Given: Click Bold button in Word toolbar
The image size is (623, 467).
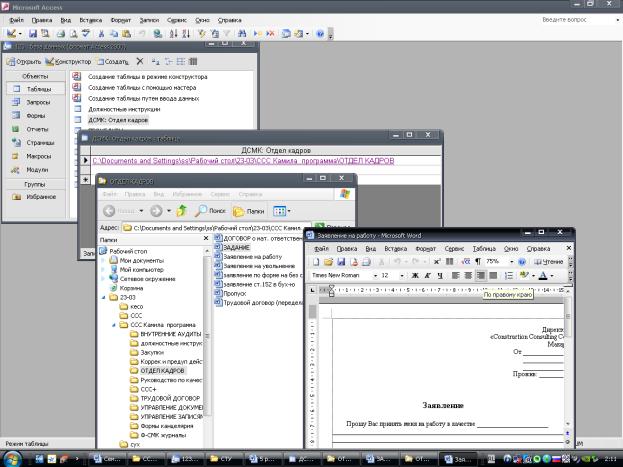Looking at the screenshot, I should (x=413, y=275).
